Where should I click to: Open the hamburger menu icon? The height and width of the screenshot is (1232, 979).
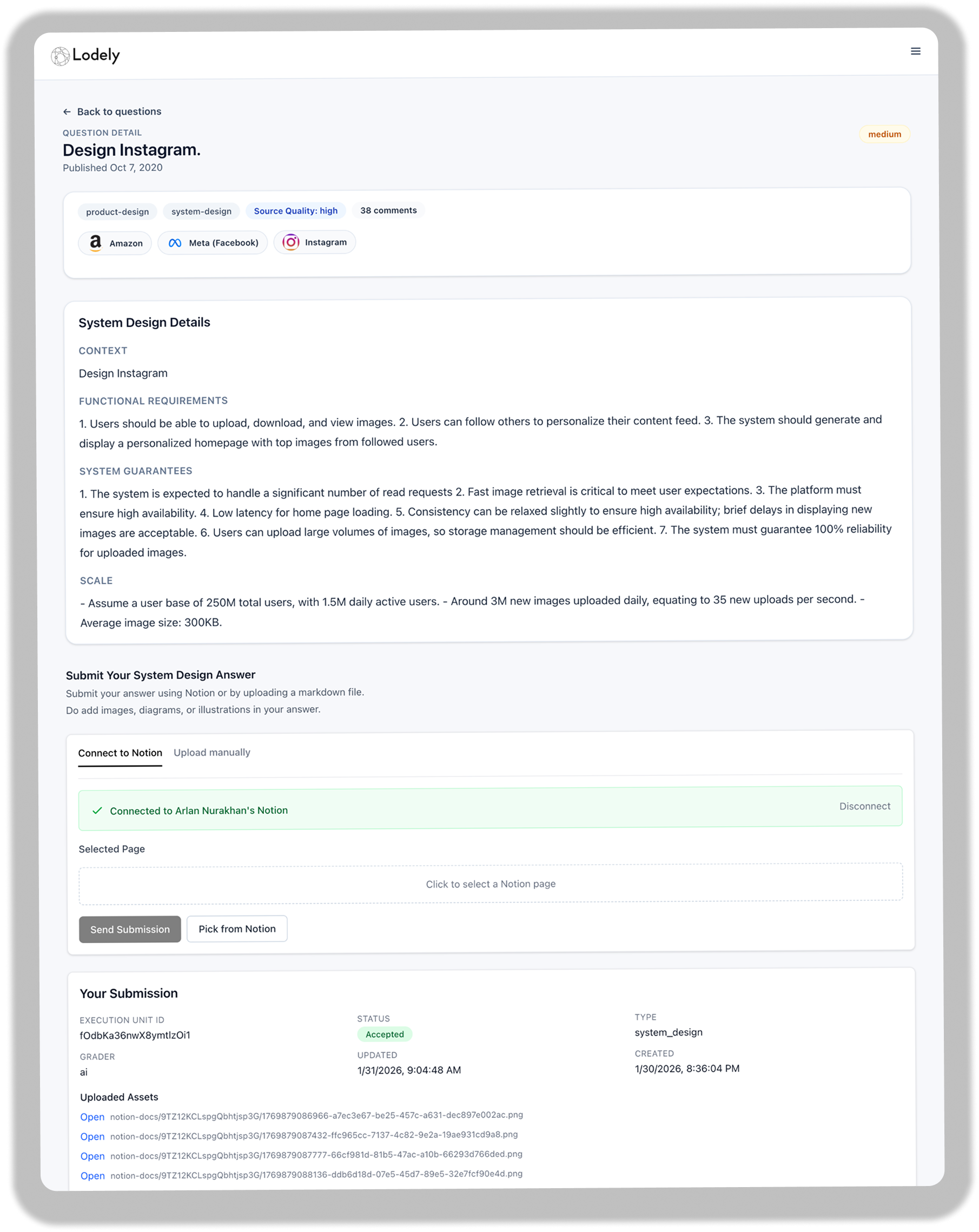tap(915, 51)
